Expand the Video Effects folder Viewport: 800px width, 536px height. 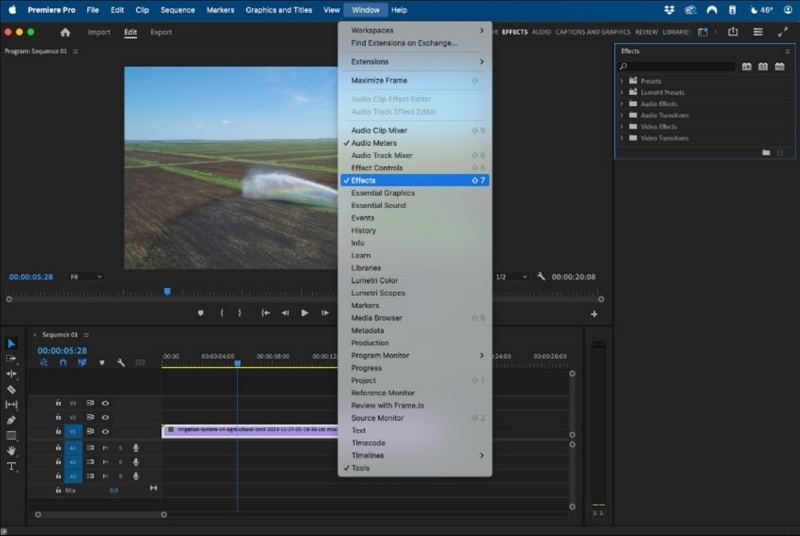(622, 126)
